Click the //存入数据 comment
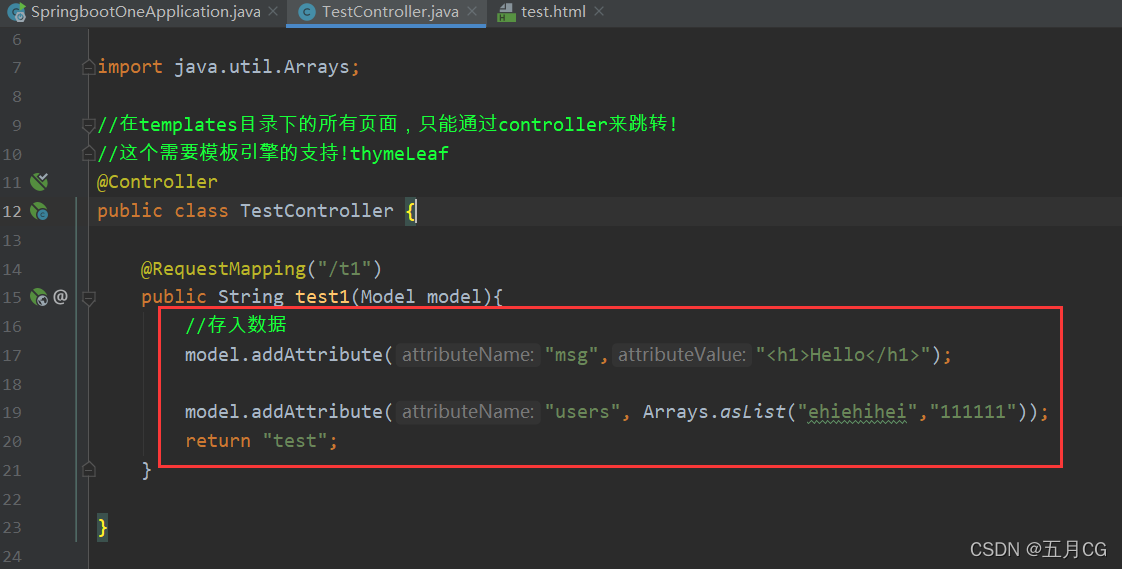Image resolution: width=1122 pixels, height=569 pixels. [x=235, y=325]
